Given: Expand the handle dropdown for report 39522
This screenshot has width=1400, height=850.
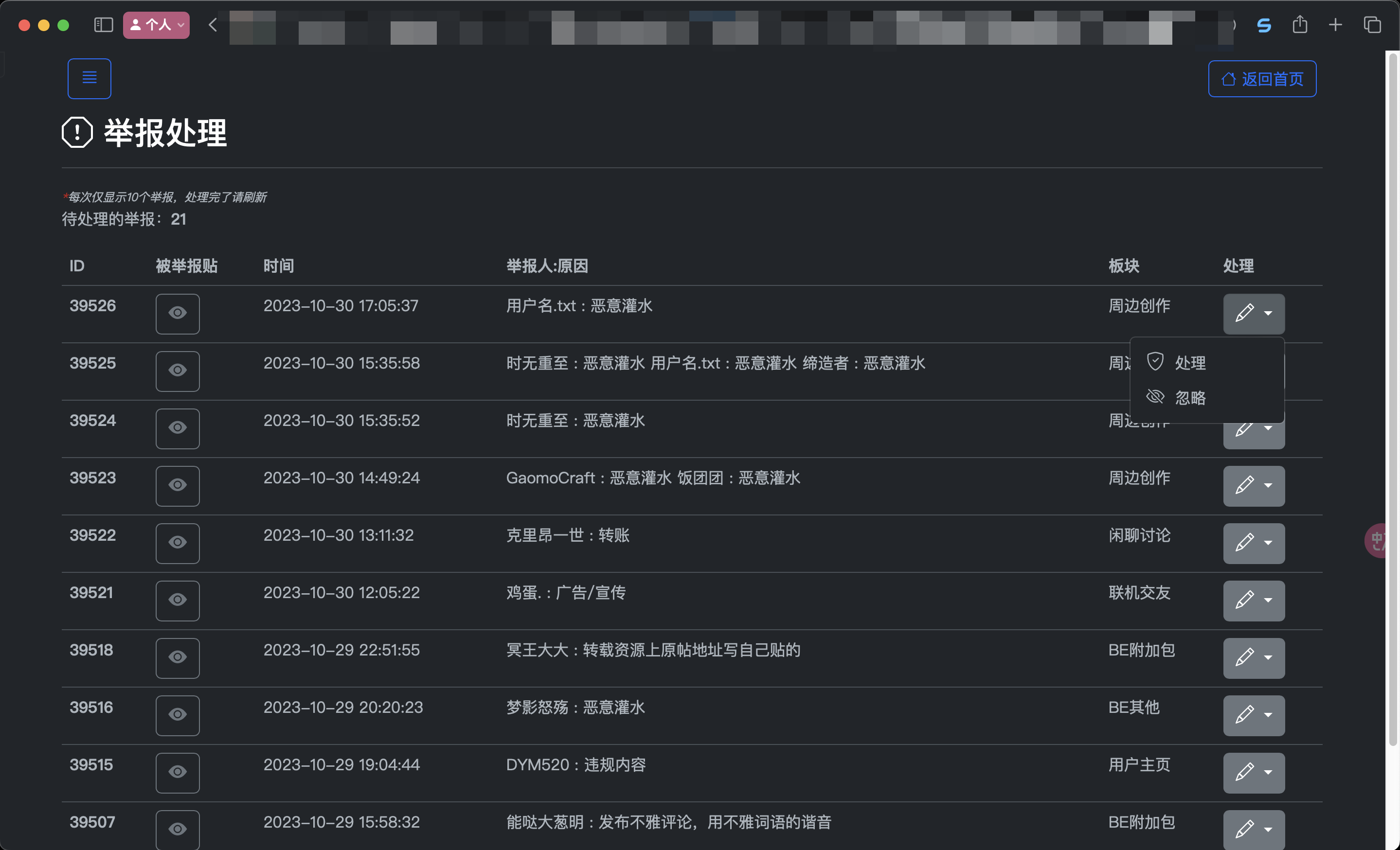Looking at the screenshot, I should pos(1254,543).
